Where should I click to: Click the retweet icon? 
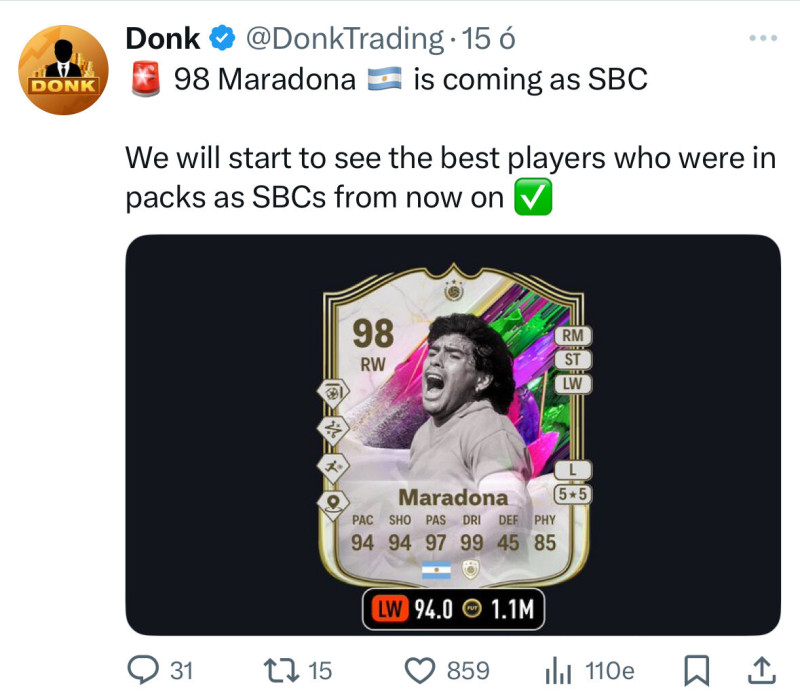[x=281, y=670]
